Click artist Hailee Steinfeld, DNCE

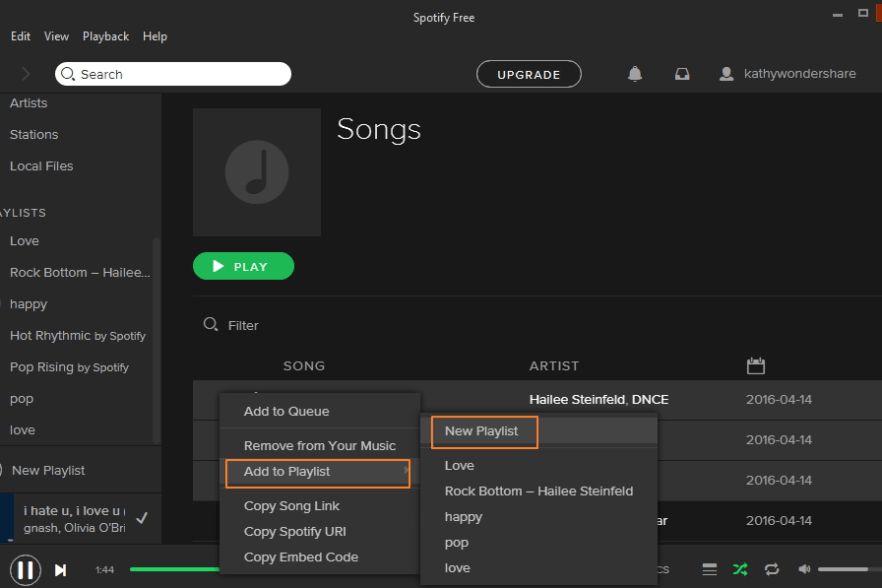tap(598, 400)
